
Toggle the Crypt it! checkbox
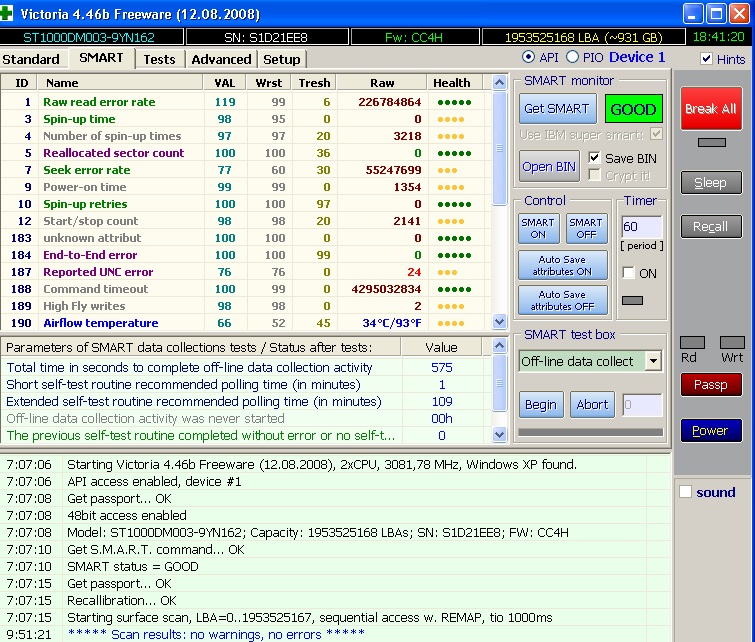595,175
